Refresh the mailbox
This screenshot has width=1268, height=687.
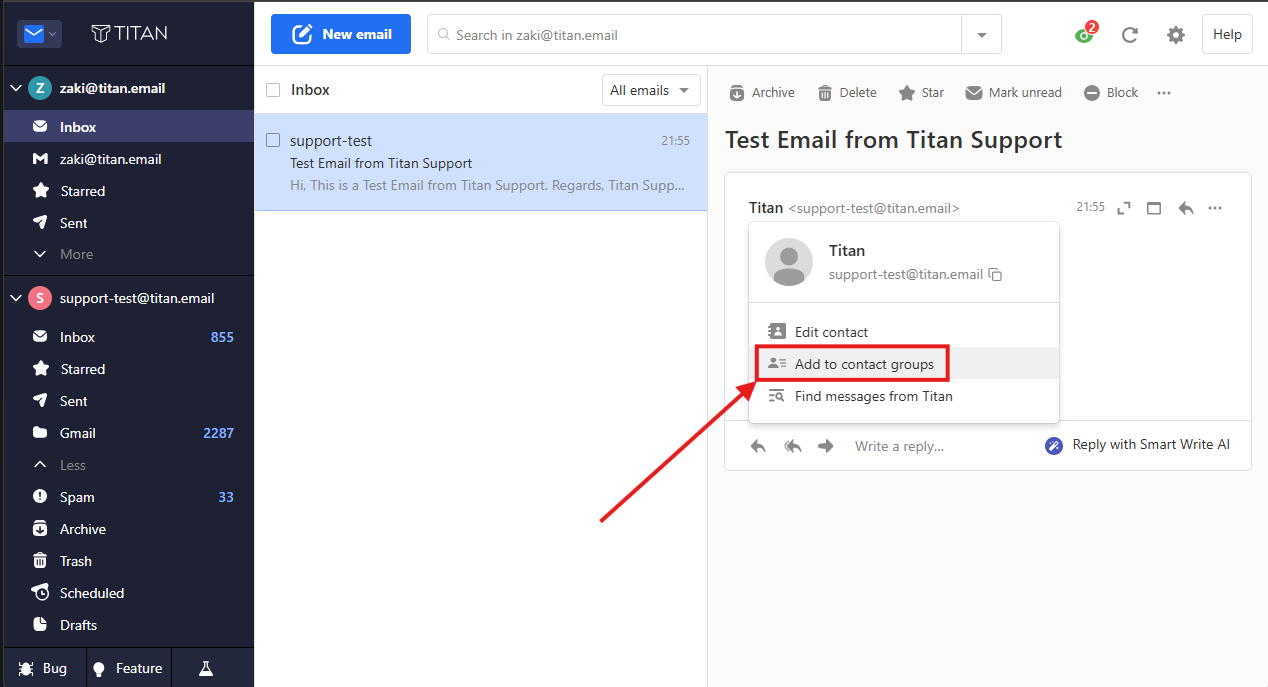point(1130,35)
